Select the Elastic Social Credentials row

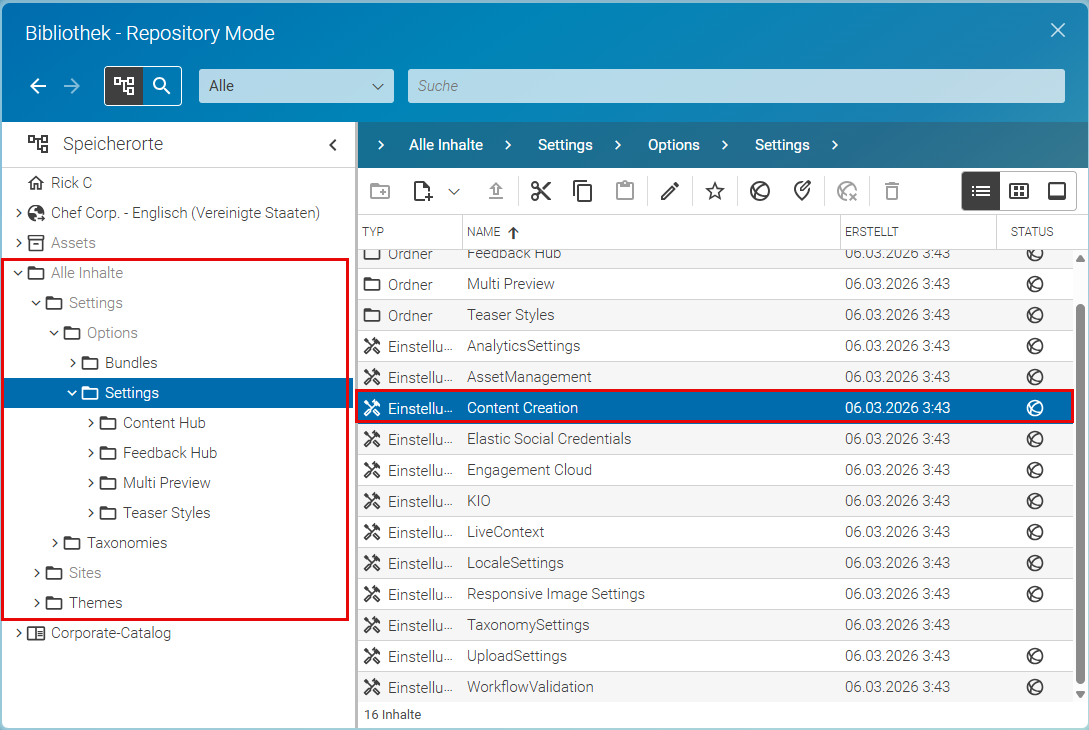(715, 439)
